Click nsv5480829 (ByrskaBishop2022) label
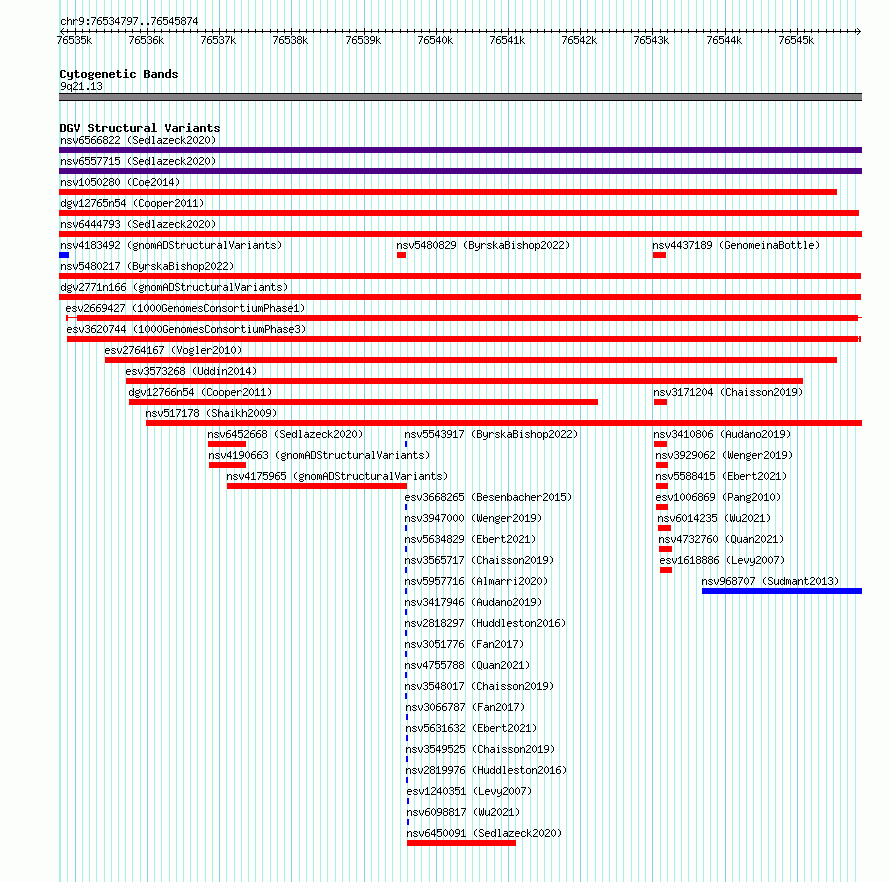The image size is (890, 882). coord(483,245)
